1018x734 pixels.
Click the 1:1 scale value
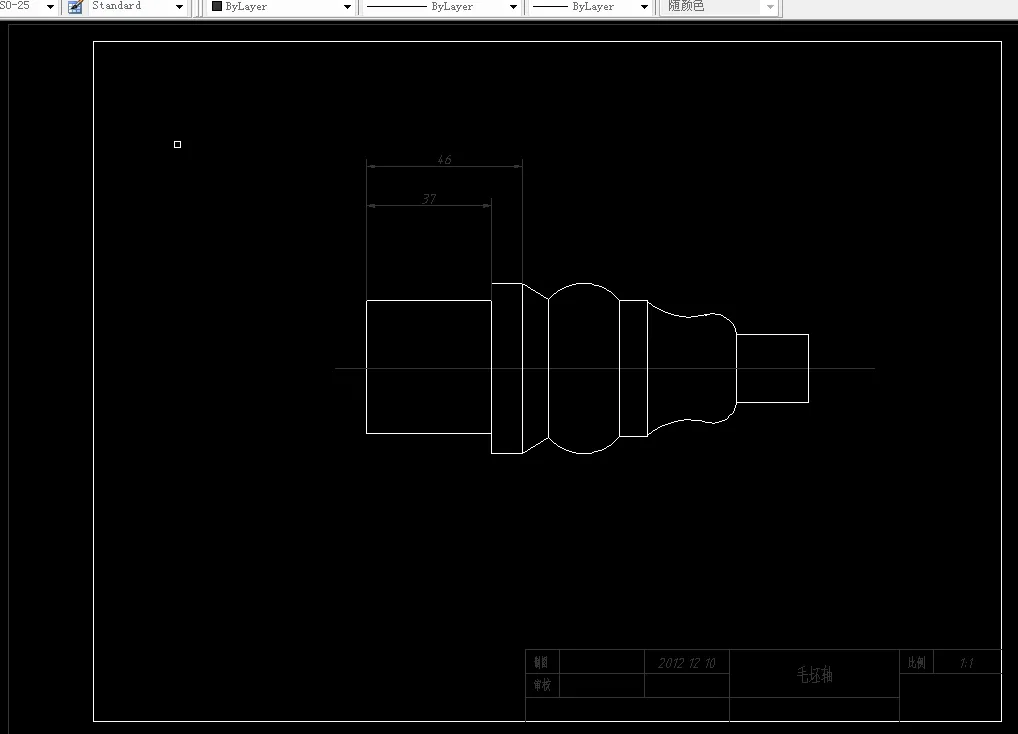pyautogui.click(x=966, y=663)
